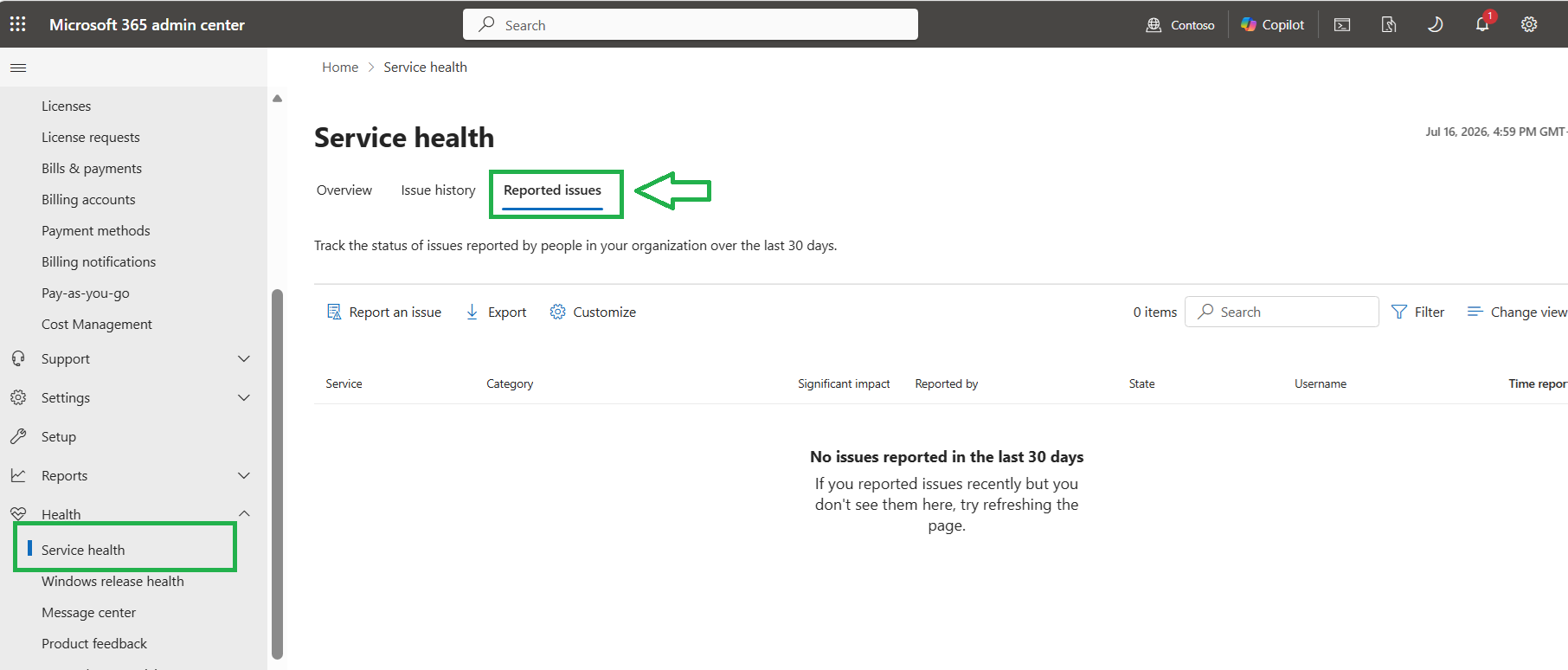
Task: Open Pay-as-you-go
Action: coord(85,293)
